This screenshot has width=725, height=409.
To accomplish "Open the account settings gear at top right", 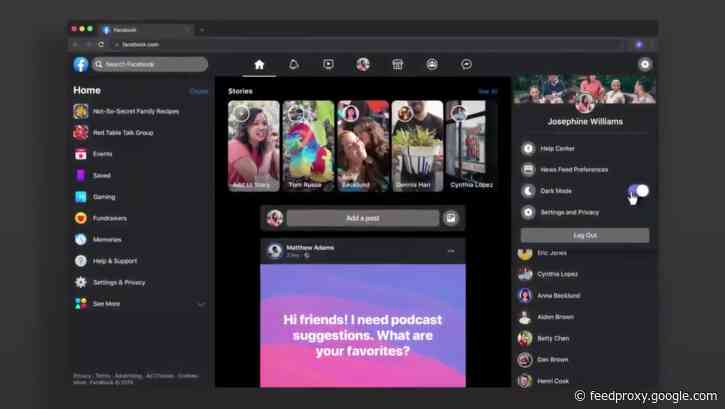I will [645, 64].
